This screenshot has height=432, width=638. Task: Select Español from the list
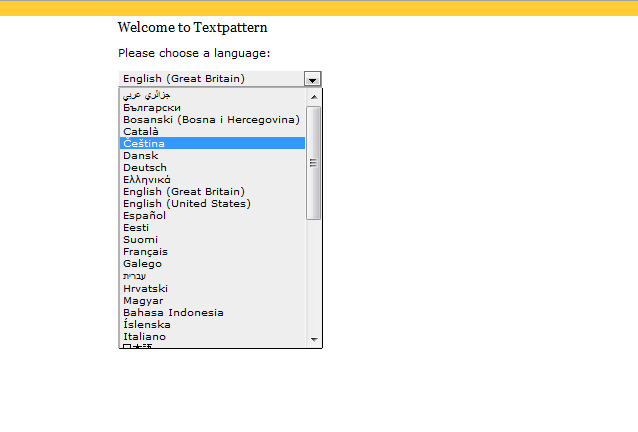coord(213,216)
